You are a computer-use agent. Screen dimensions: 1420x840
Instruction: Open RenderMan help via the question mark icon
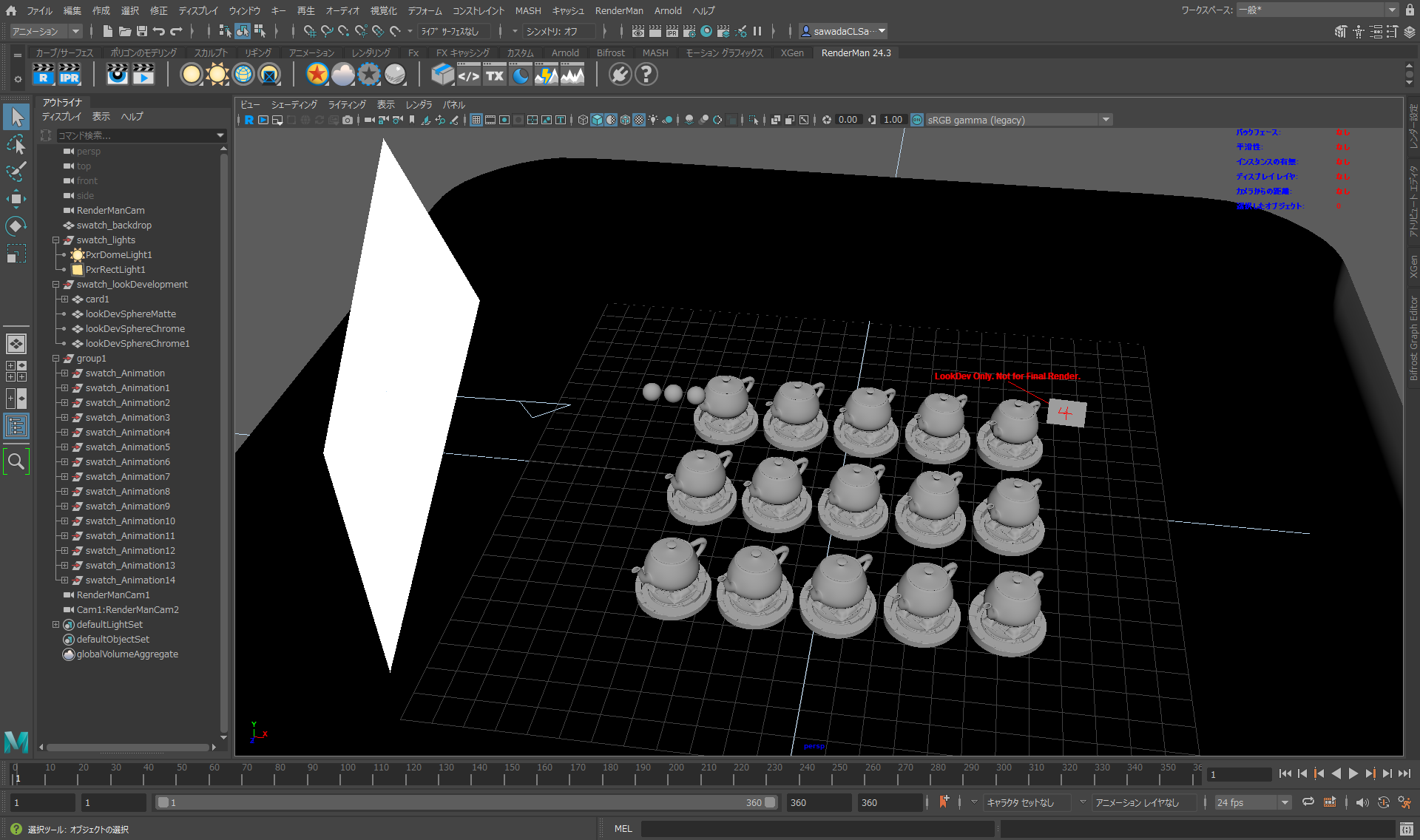[x=646, y=75]
